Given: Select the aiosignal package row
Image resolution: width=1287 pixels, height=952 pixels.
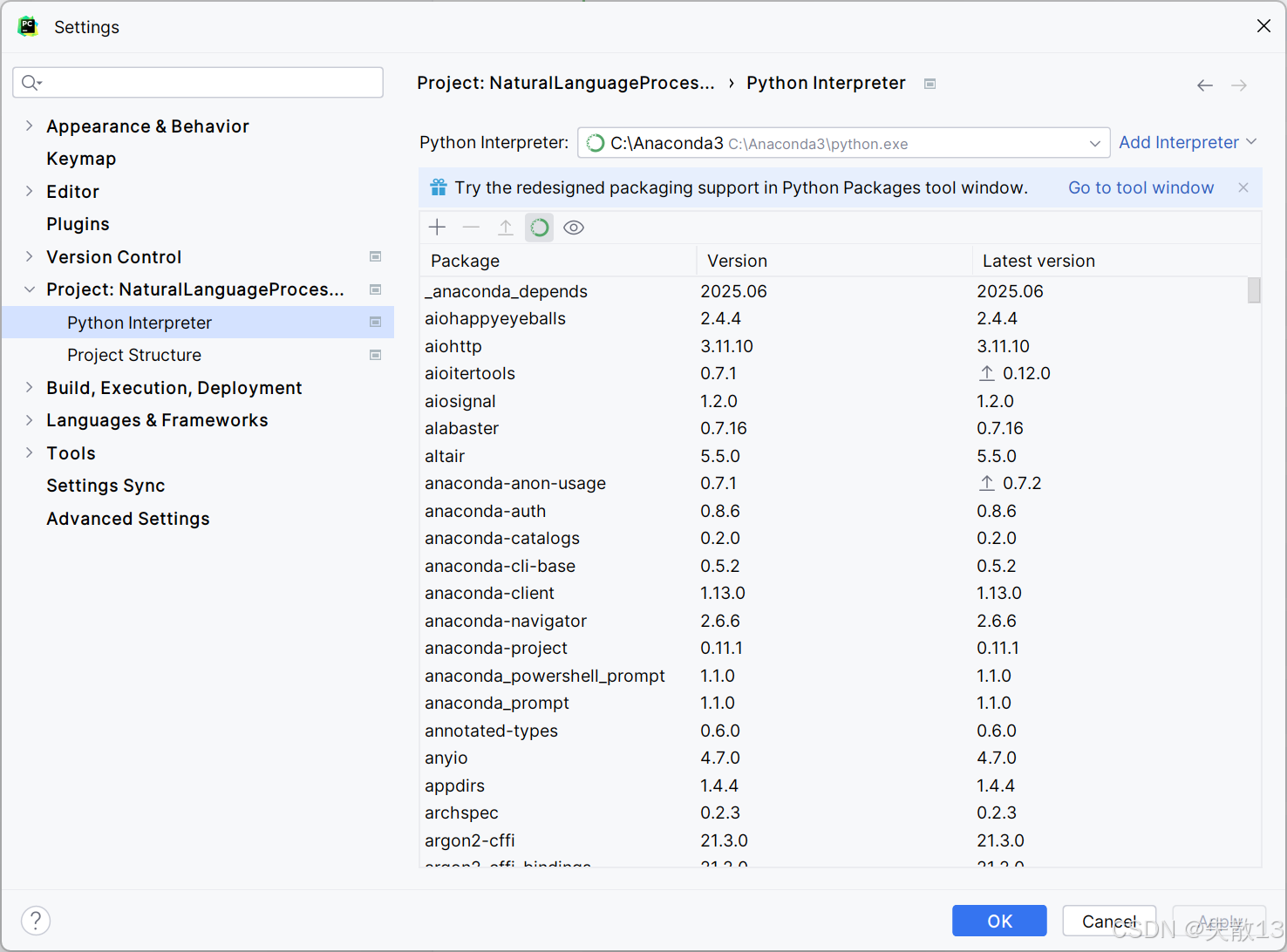Looking at the screenshot, I should [x=834, y=401].
